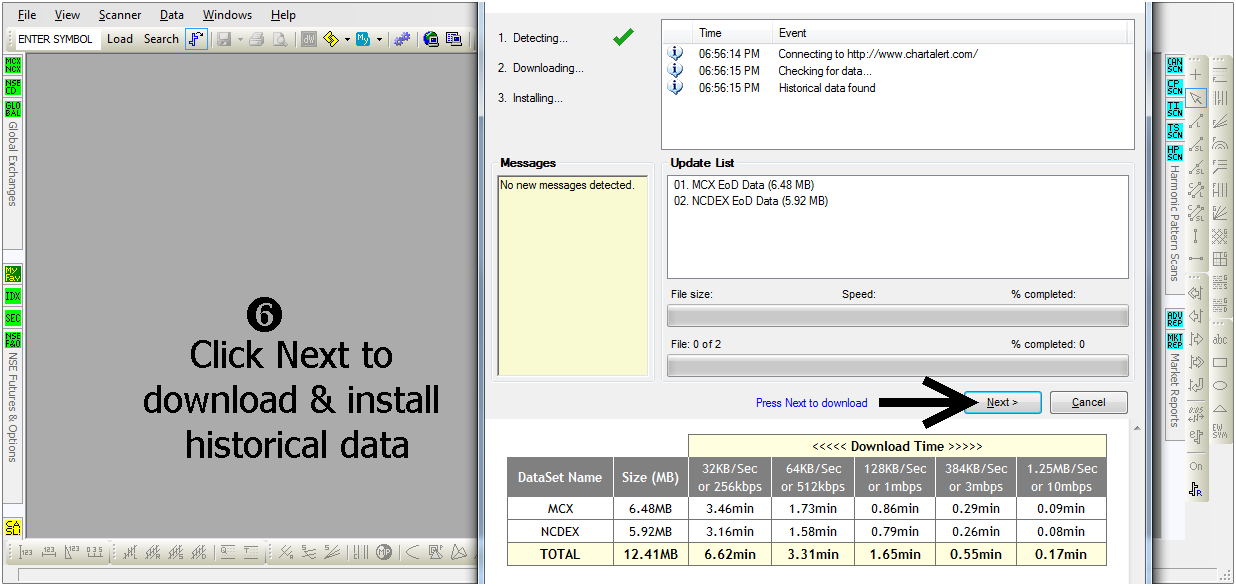Screen dimensions: 1236x586
Task: Select the TS SCN right sidebar tab
Action: click(x=1175, y=132)
